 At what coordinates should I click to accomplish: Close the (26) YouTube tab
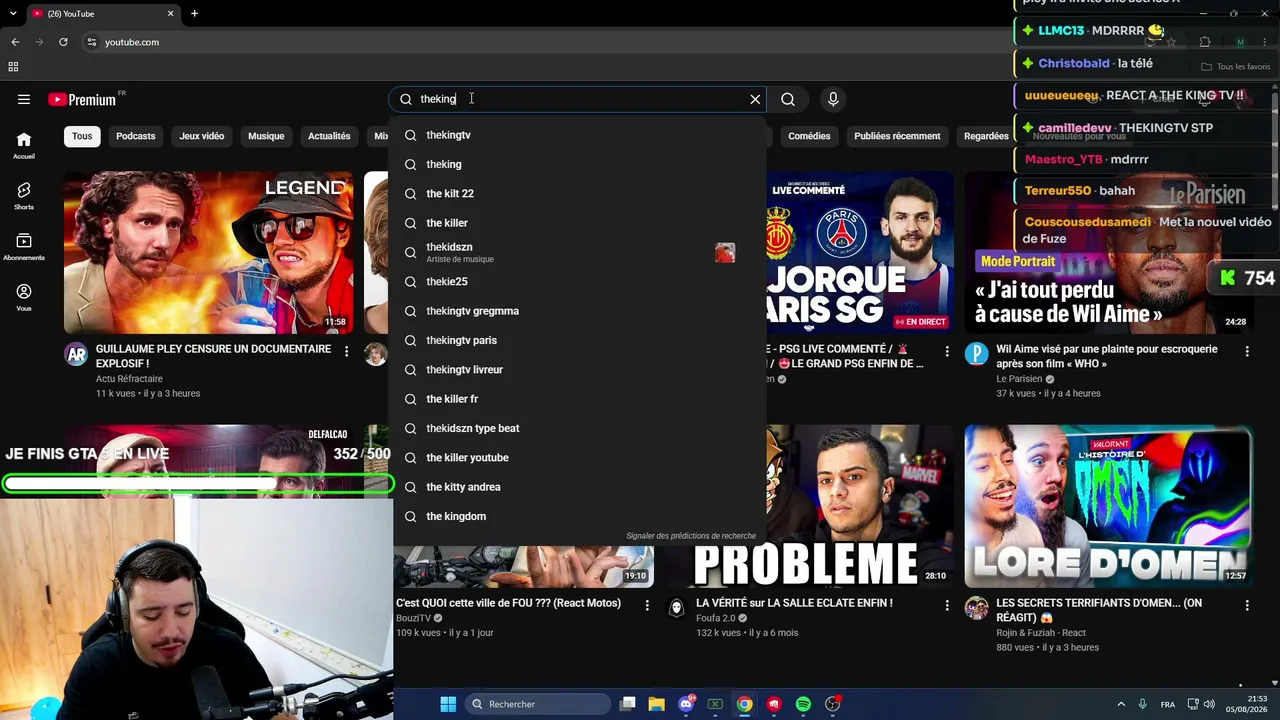[x=171, y=14]
